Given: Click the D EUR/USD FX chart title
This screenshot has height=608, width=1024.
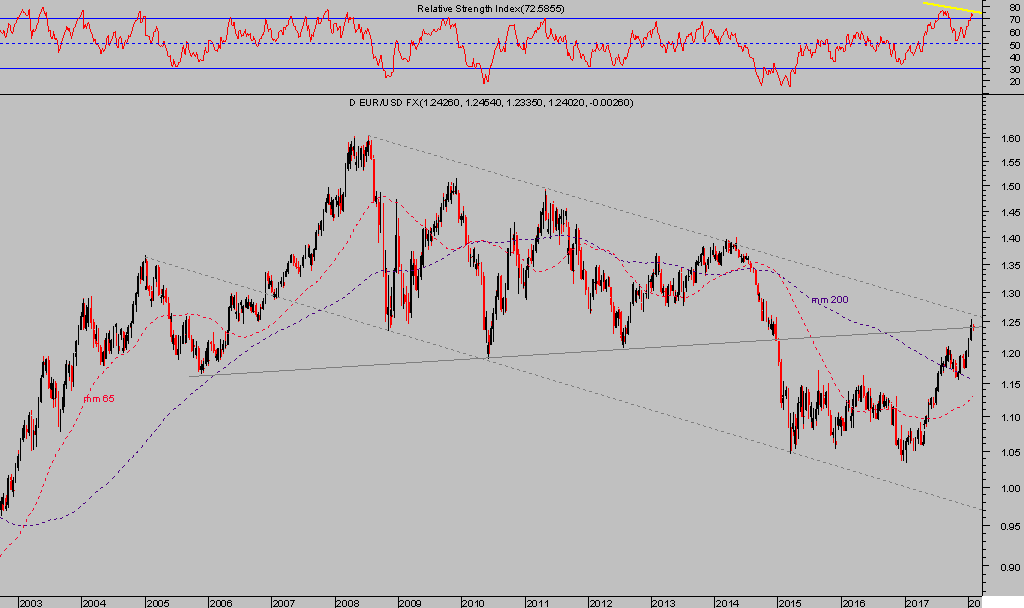Looking at the screenshot, I should click(x=490, y=103).
